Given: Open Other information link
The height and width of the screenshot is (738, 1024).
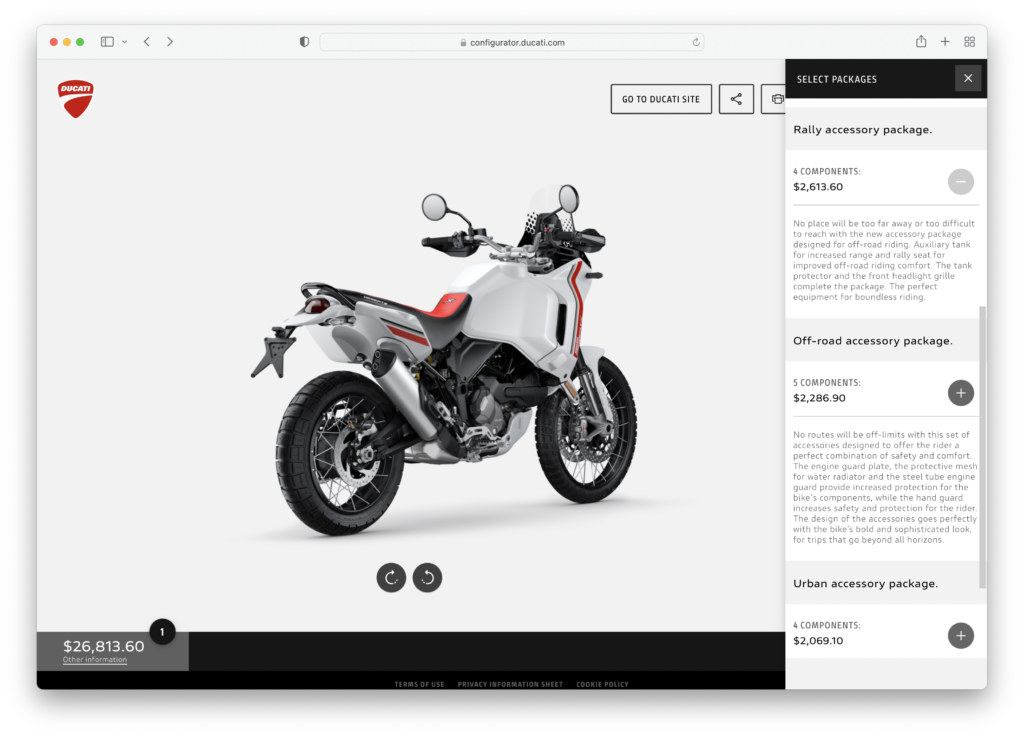Looking at the screenshot, I should pos(95,660).
